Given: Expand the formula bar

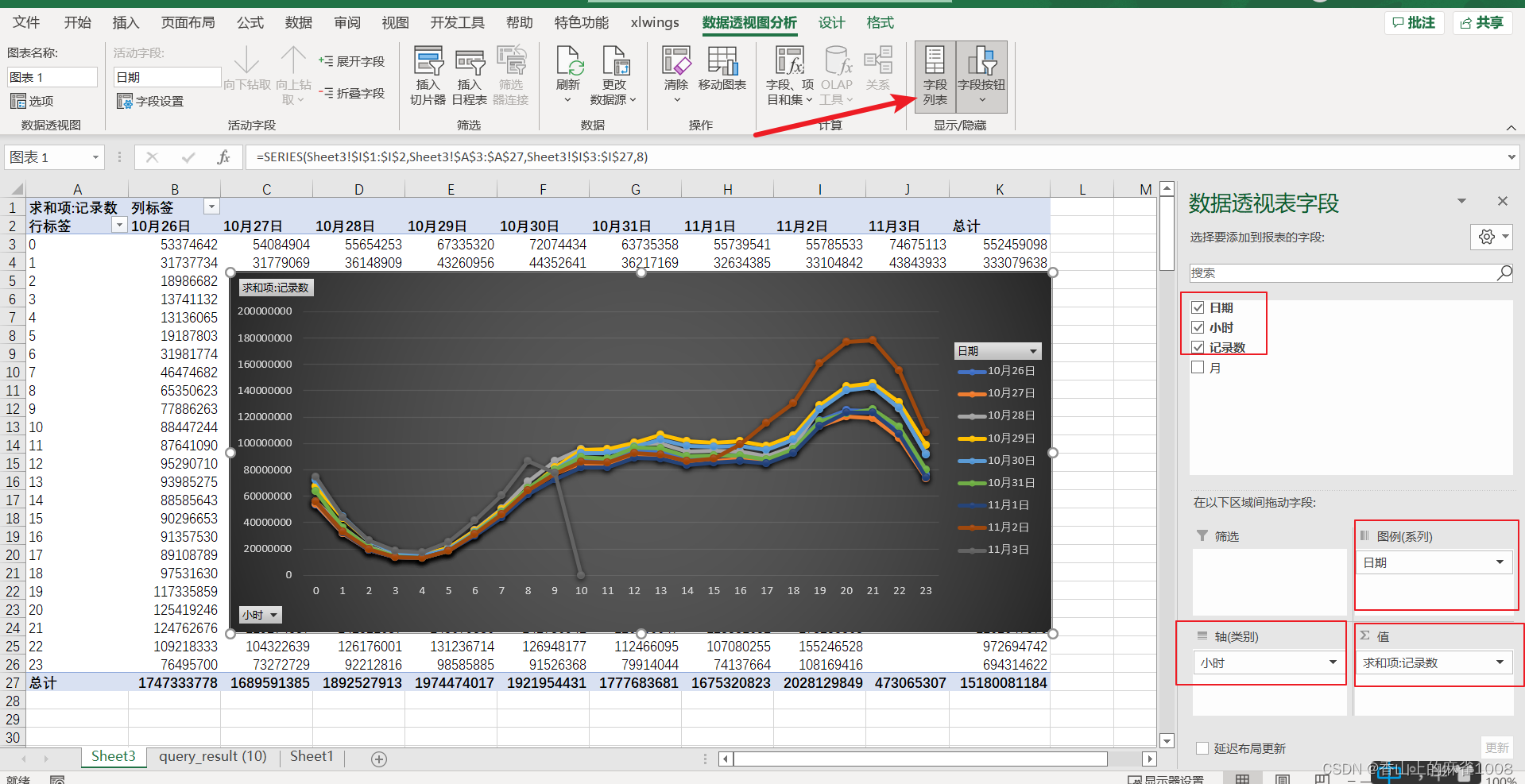Looking at the screenshot, I should 1511,157.
